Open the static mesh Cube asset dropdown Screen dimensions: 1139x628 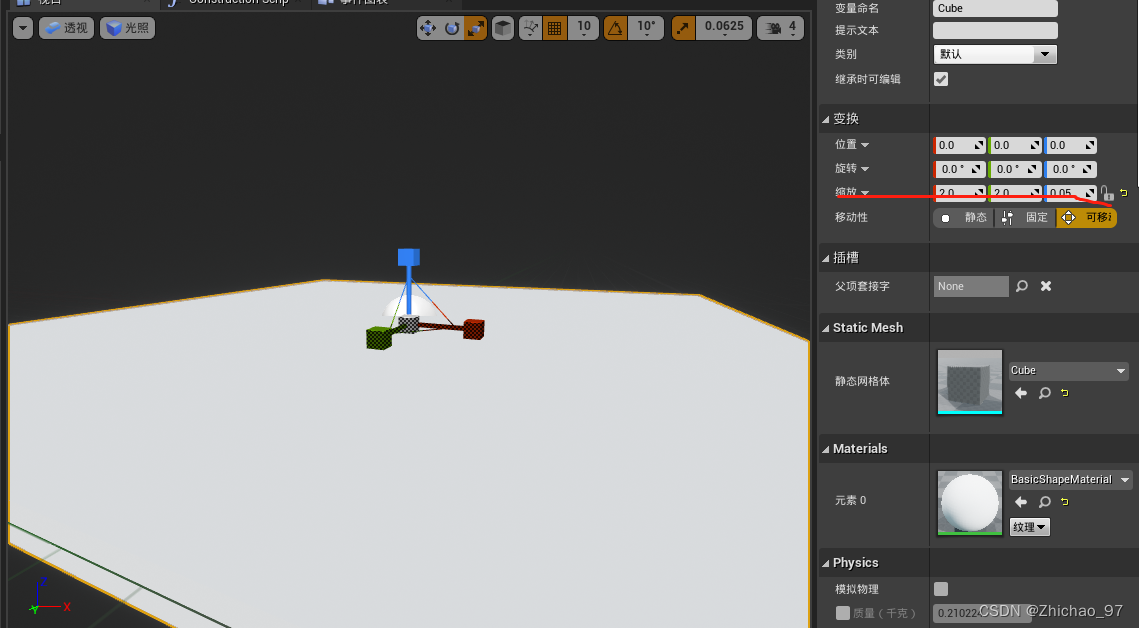[1069, 371]
